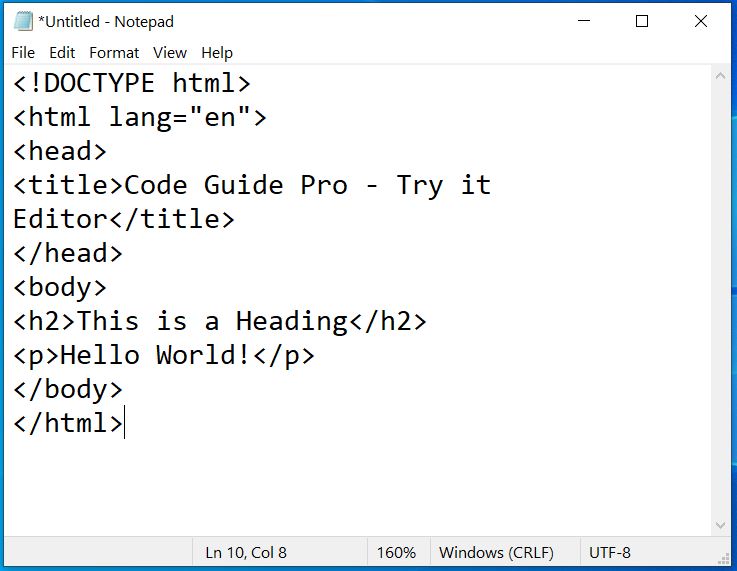737x571 pixels.
Task: Close the Notepad window
Action: click(701, 21)
